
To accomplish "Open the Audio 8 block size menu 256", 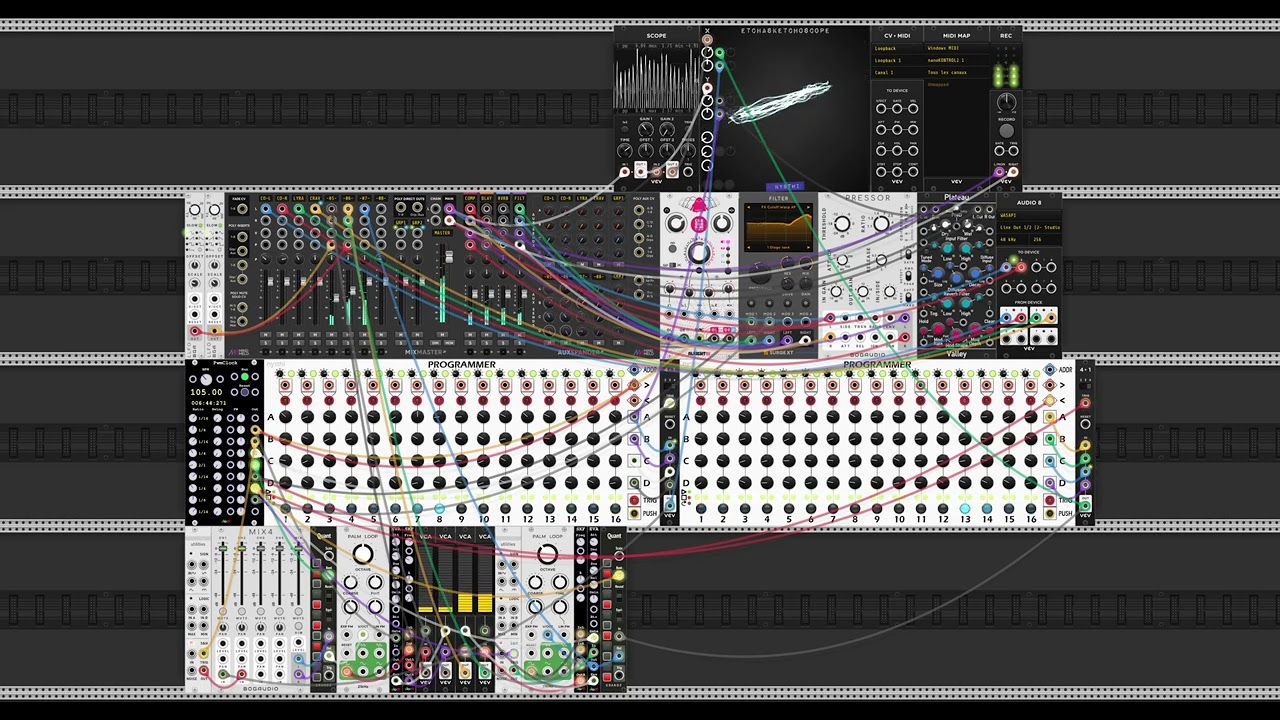I will pyautogui.click(x=1044, y=239).
